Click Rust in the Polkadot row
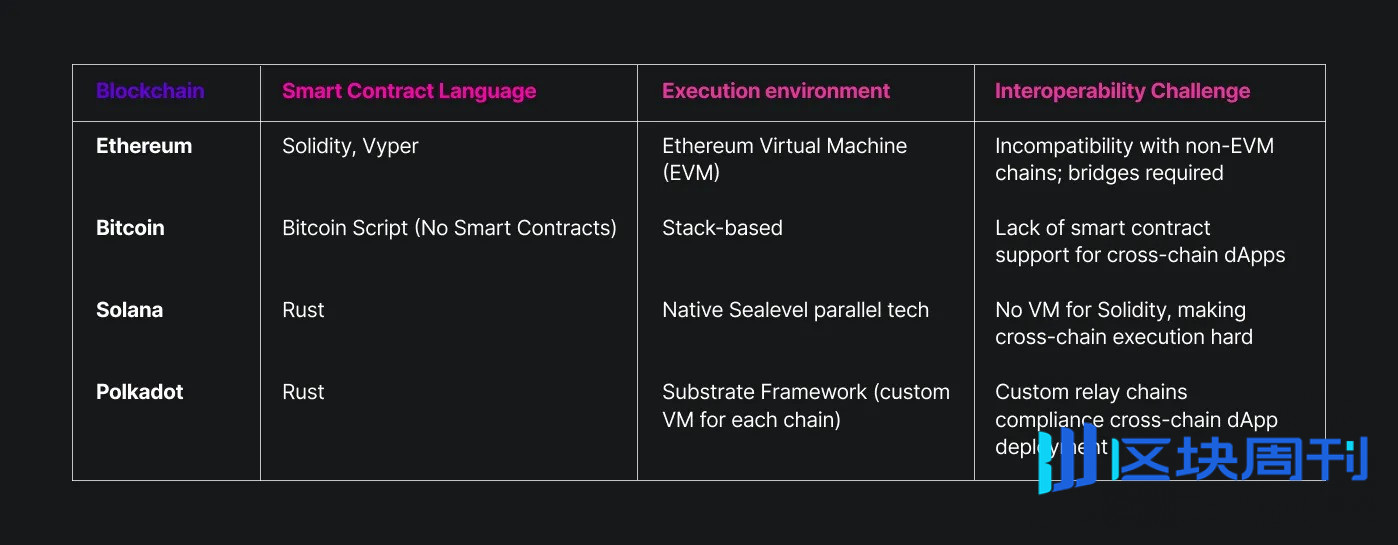1398x545 pixels. click(303, 392)
